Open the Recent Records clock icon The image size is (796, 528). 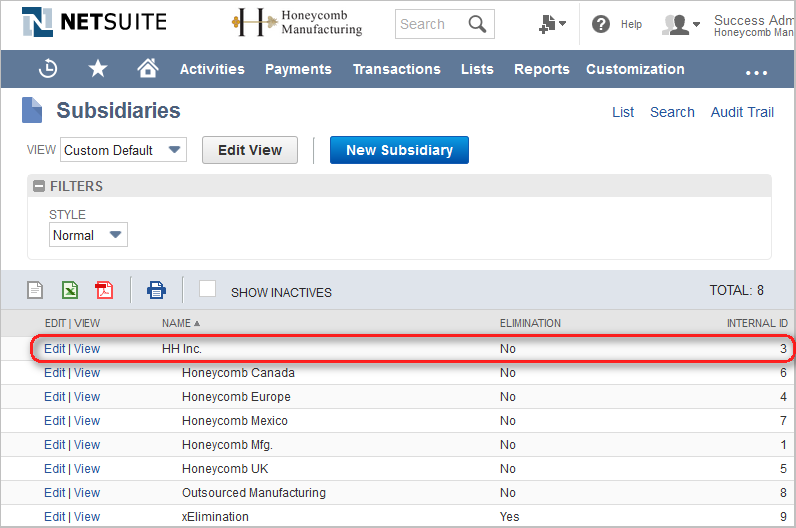pos(48,69)
